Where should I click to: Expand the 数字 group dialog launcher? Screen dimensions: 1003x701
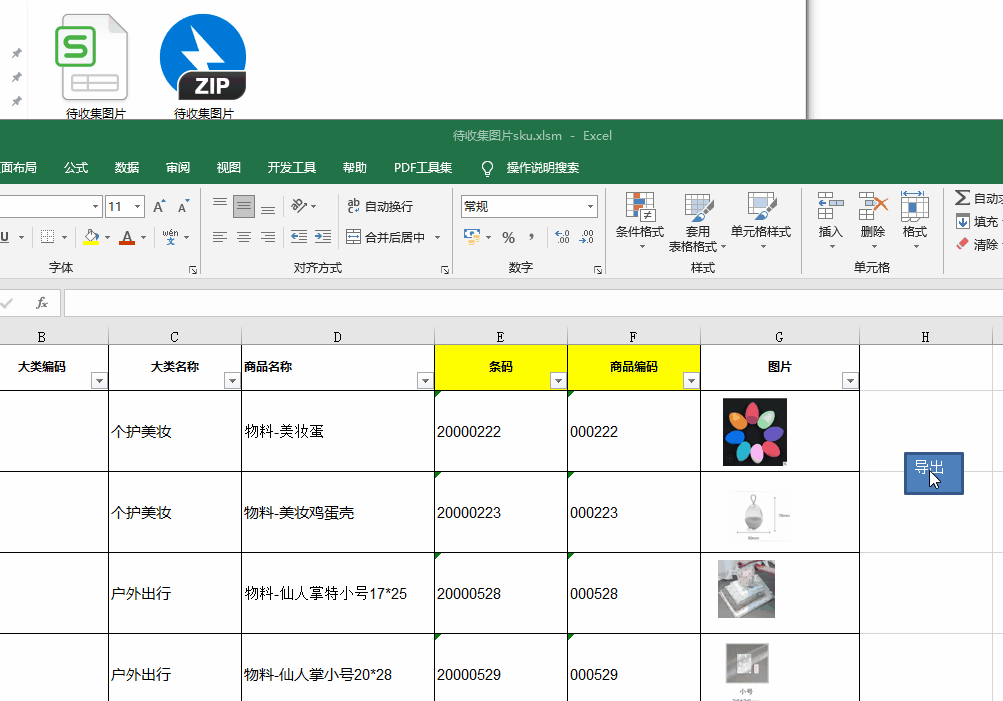[598, 270]
